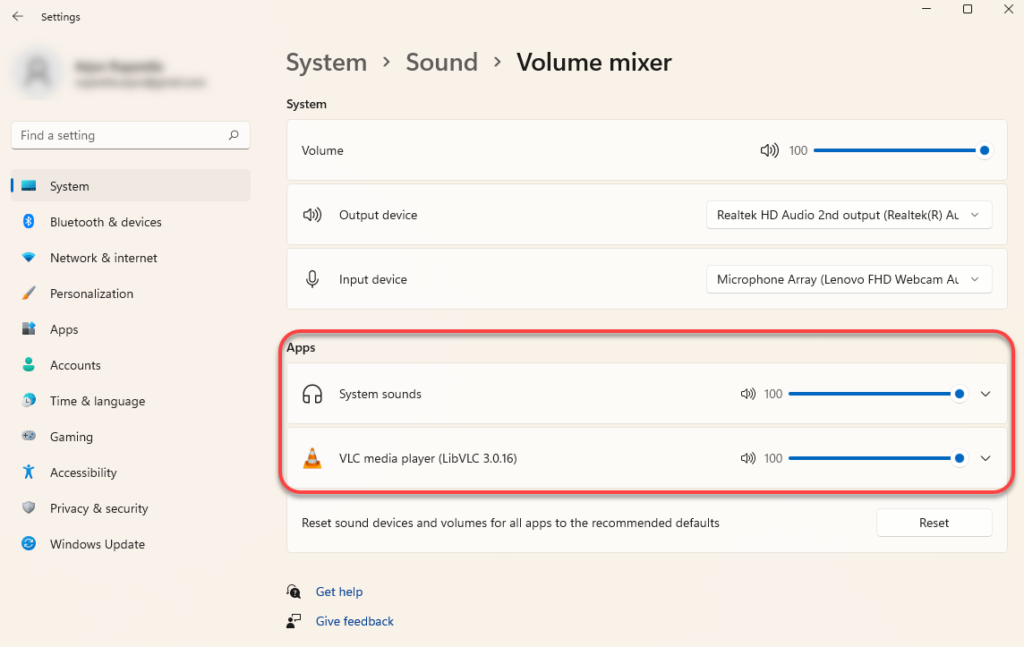
Task: Click the VLC cone icon
Action: [312, 458]
